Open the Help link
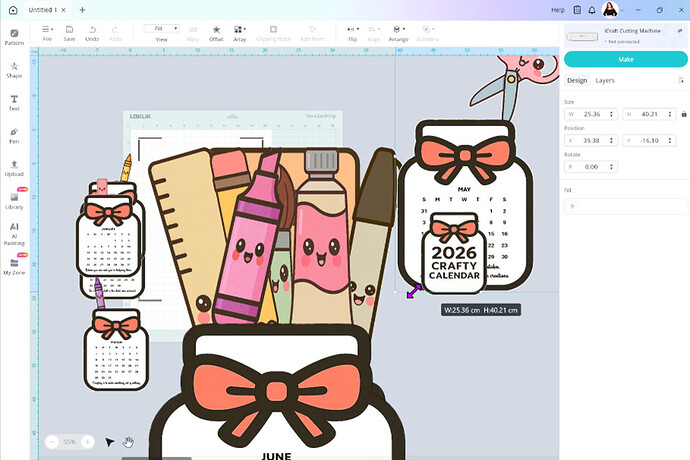Screen dimensions: 690x460 [x=558, y=10]
